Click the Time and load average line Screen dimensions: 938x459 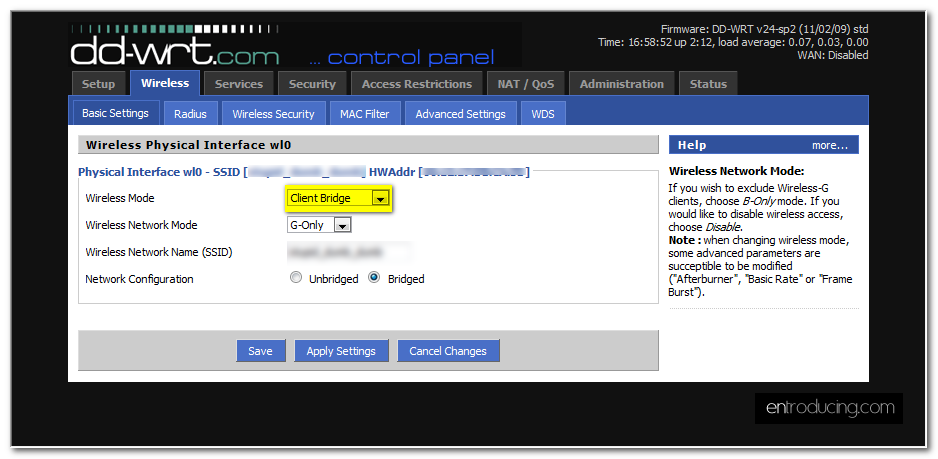click(x=733, y=42)
